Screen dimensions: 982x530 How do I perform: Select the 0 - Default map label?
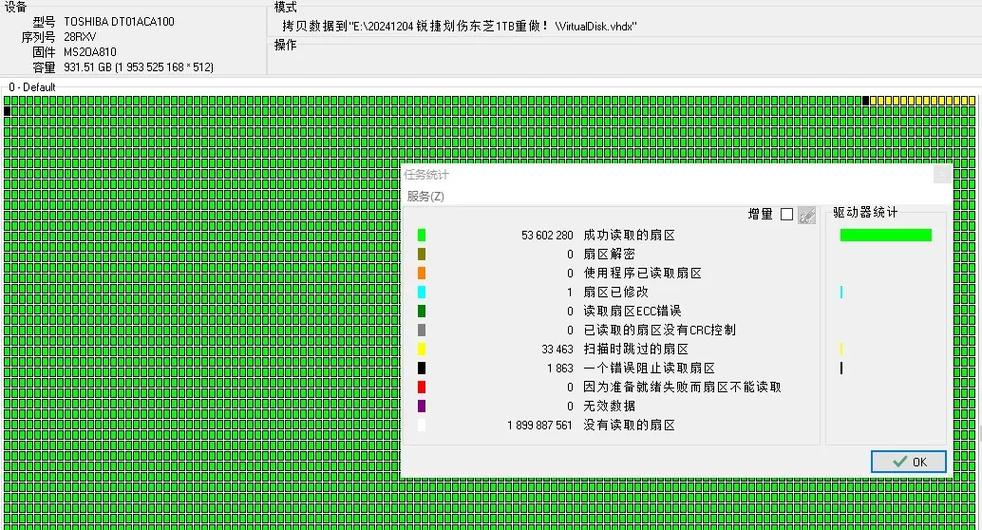tap(32, 87)
